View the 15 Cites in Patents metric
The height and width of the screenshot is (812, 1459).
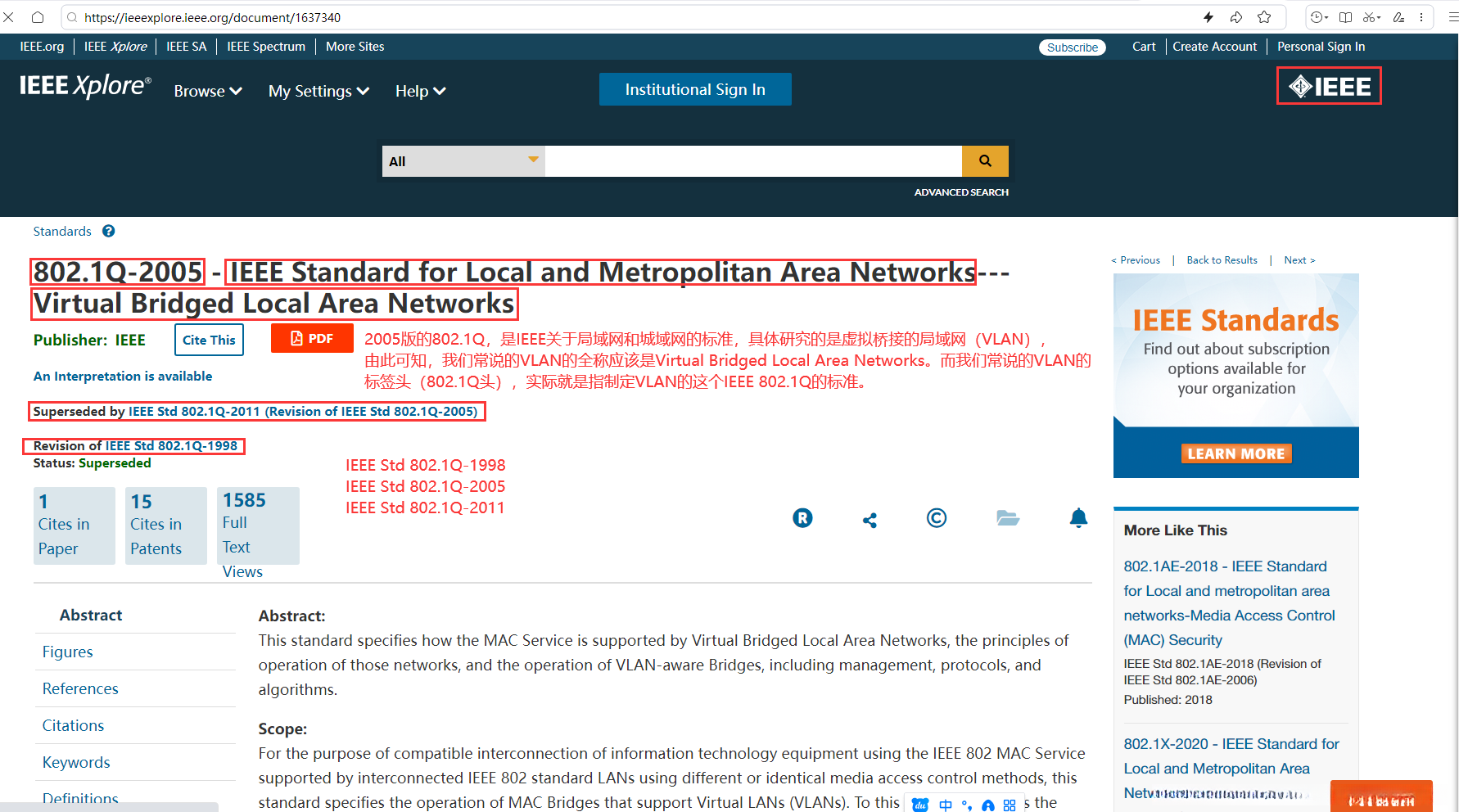point(166,526)
